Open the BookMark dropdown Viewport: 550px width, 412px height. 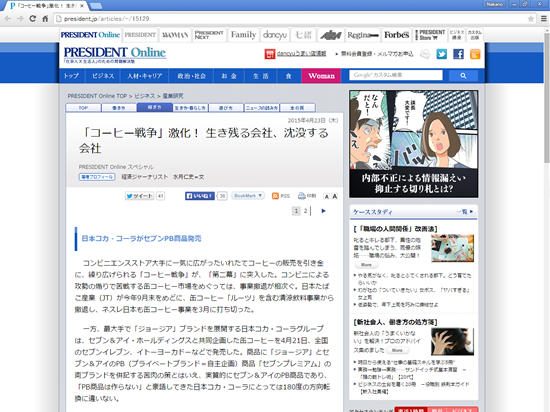pos(248,196)
